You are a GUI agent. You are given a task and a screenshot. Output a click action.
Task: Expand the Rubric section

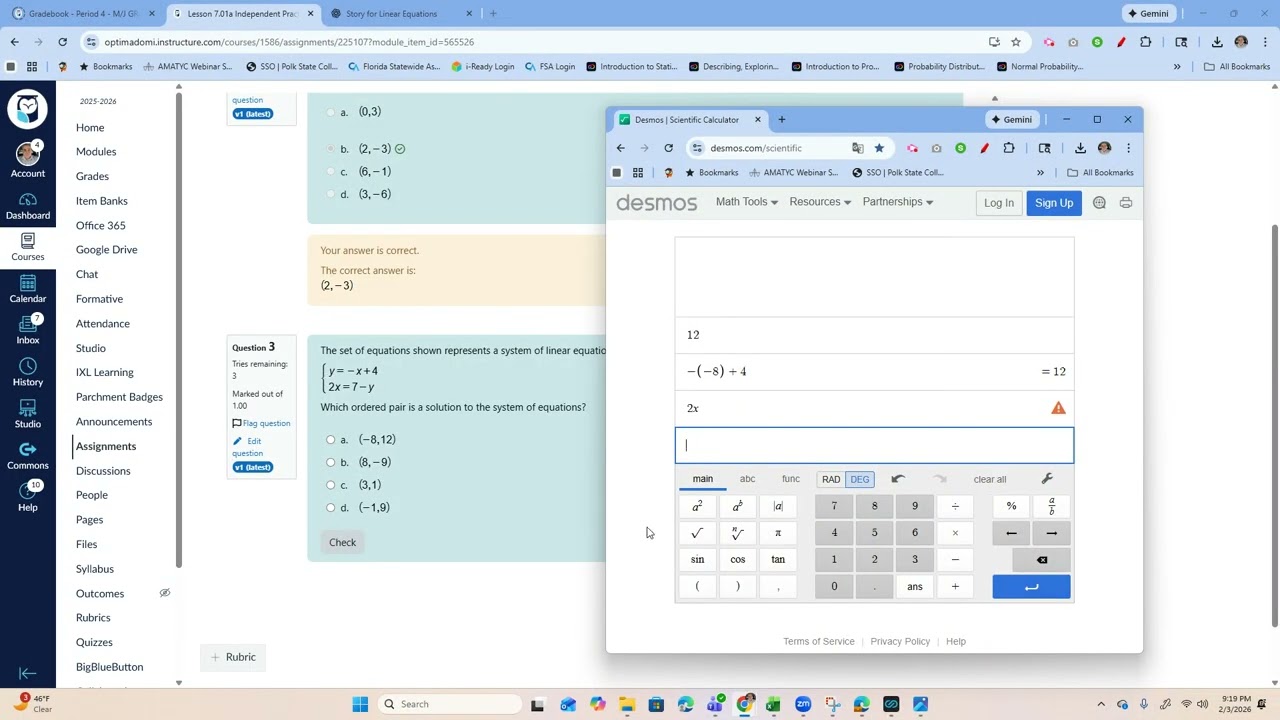(233, 657)
